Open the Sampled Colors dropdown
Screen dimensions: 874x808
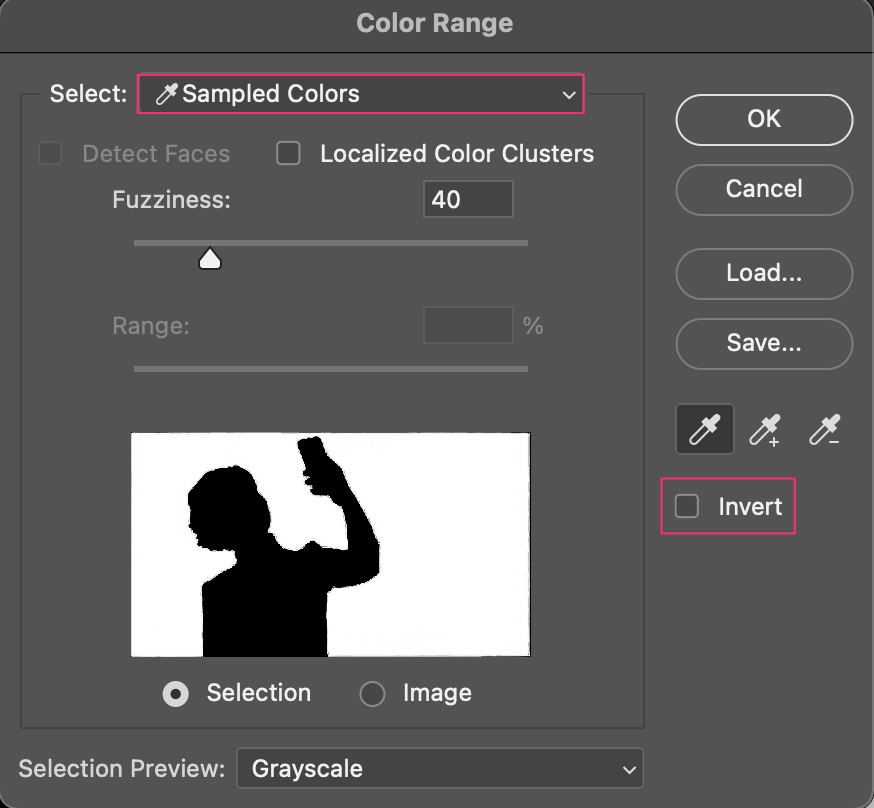(361, 94)
